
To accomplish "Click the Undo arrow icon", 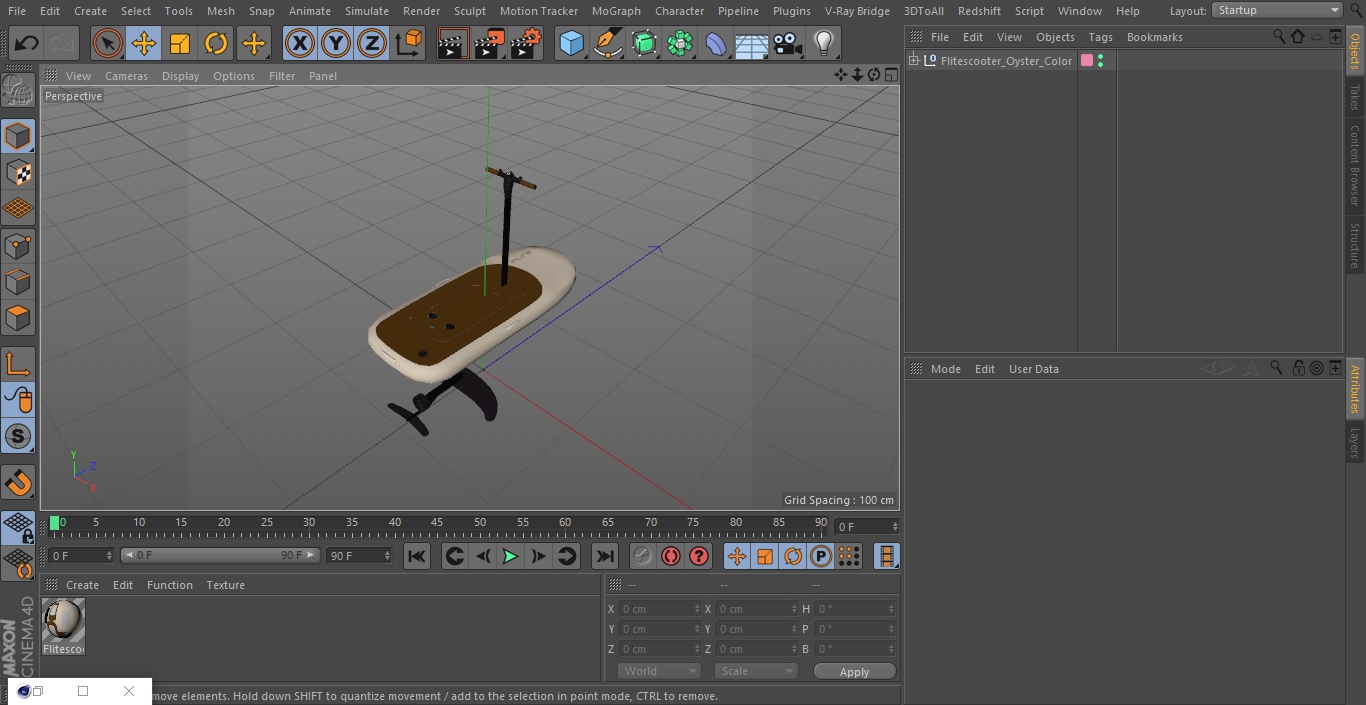I will (x=26, y=43).
